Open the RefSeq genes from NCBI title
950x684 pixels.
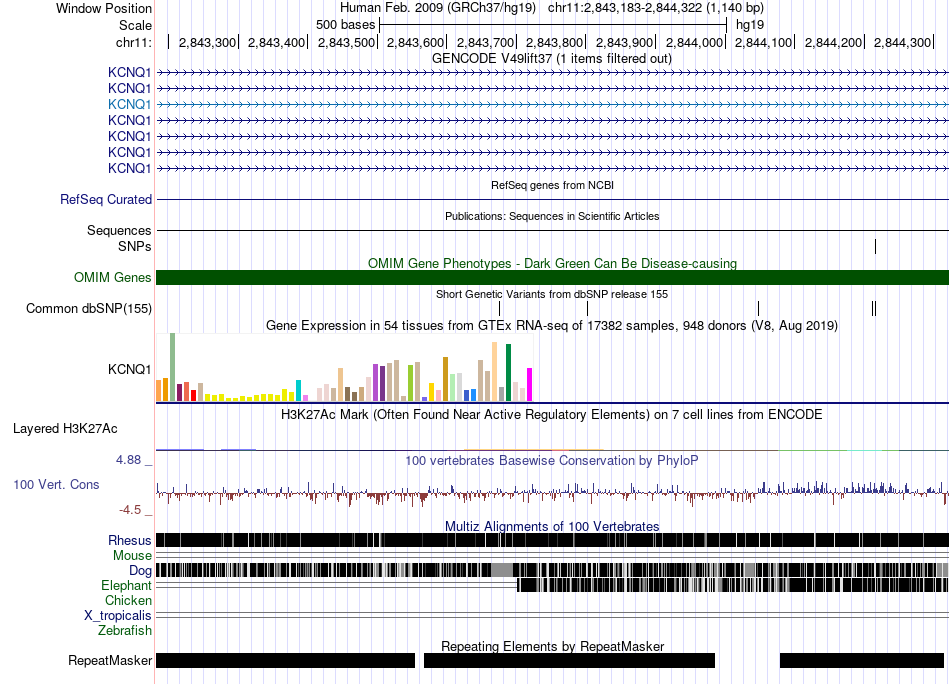(x=552, y=185)
